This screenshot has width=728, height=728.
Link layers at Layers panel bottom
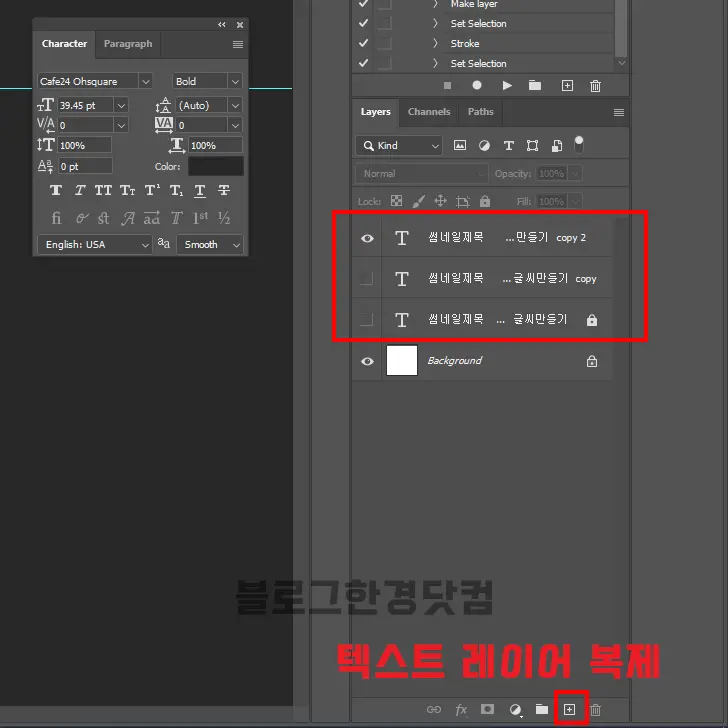tap(434, 709)
